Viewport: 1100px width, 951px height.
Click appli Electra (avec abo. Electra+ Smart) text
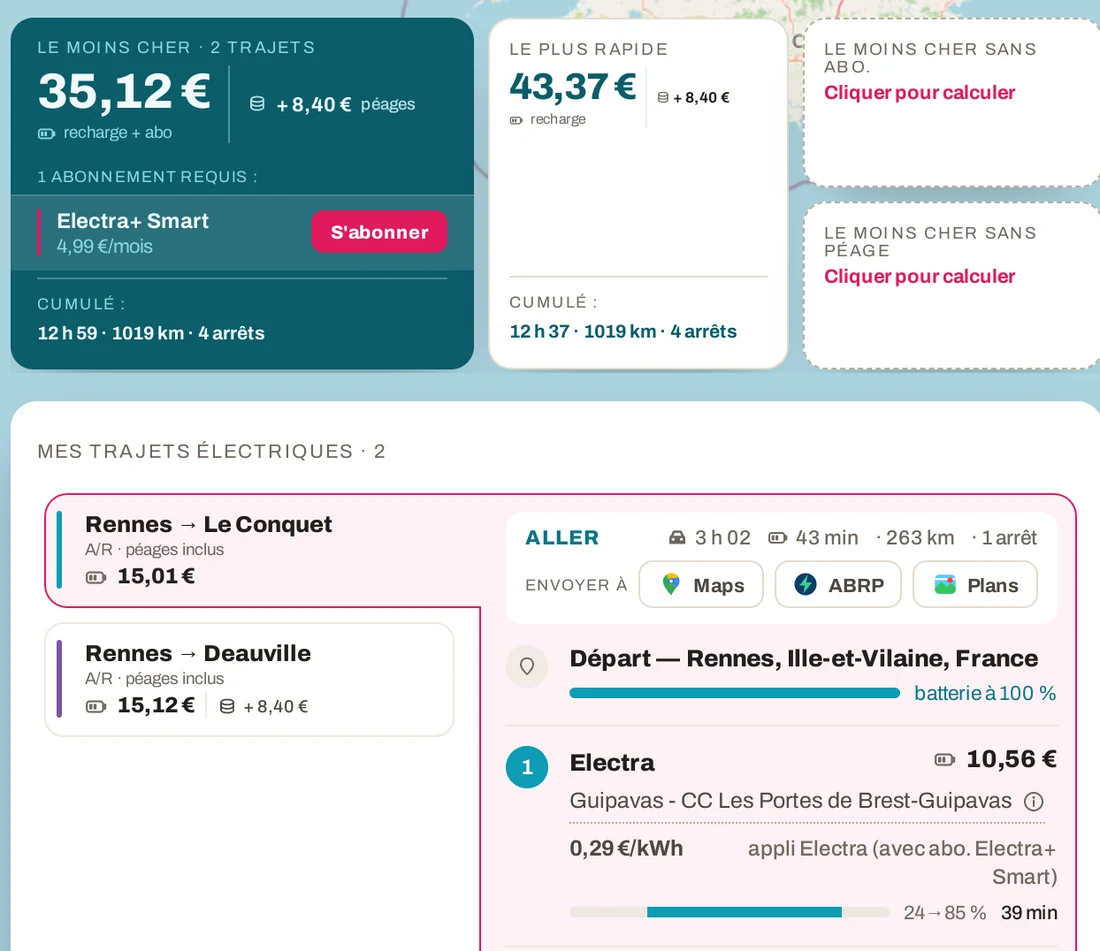902,863
